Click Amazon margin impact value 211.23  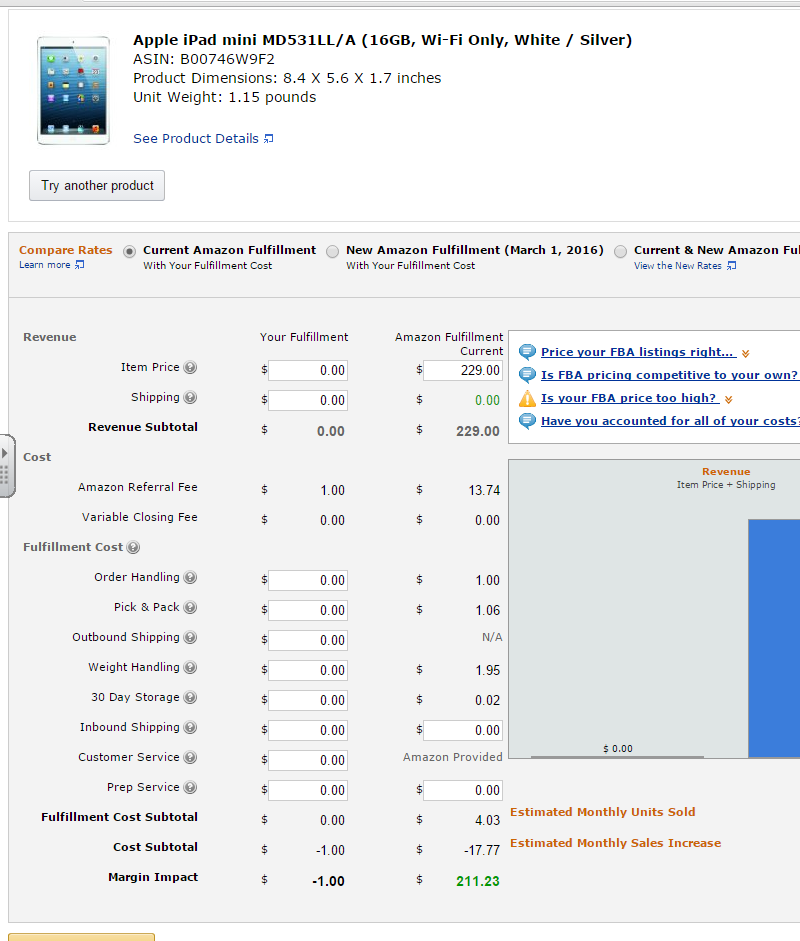pos(478,881)
